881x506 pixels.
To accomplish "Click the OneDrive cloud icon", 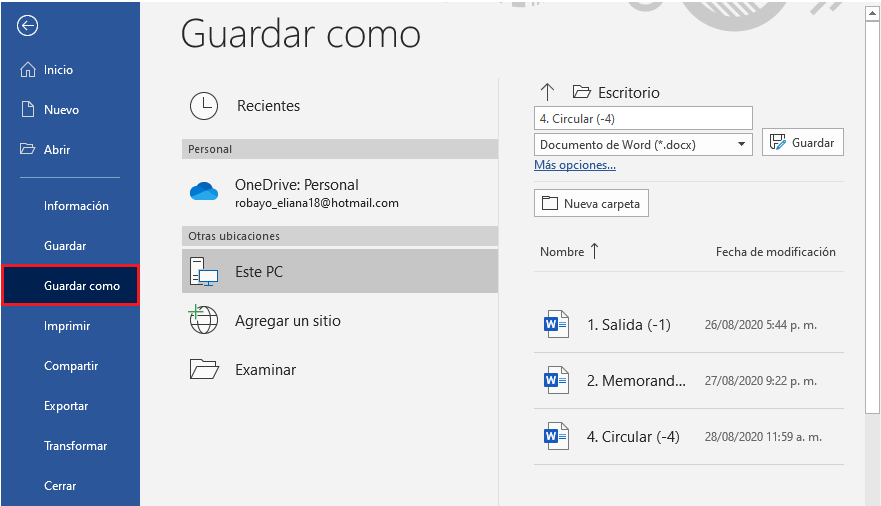I will pos(204,192).
